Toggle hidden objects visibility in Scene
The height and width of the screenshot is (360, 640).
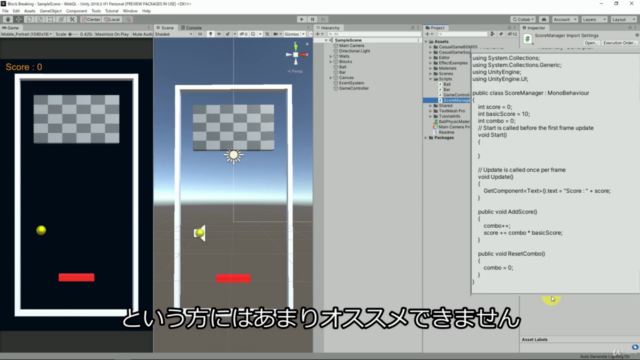pyautogui.click(x=243, y=34)
